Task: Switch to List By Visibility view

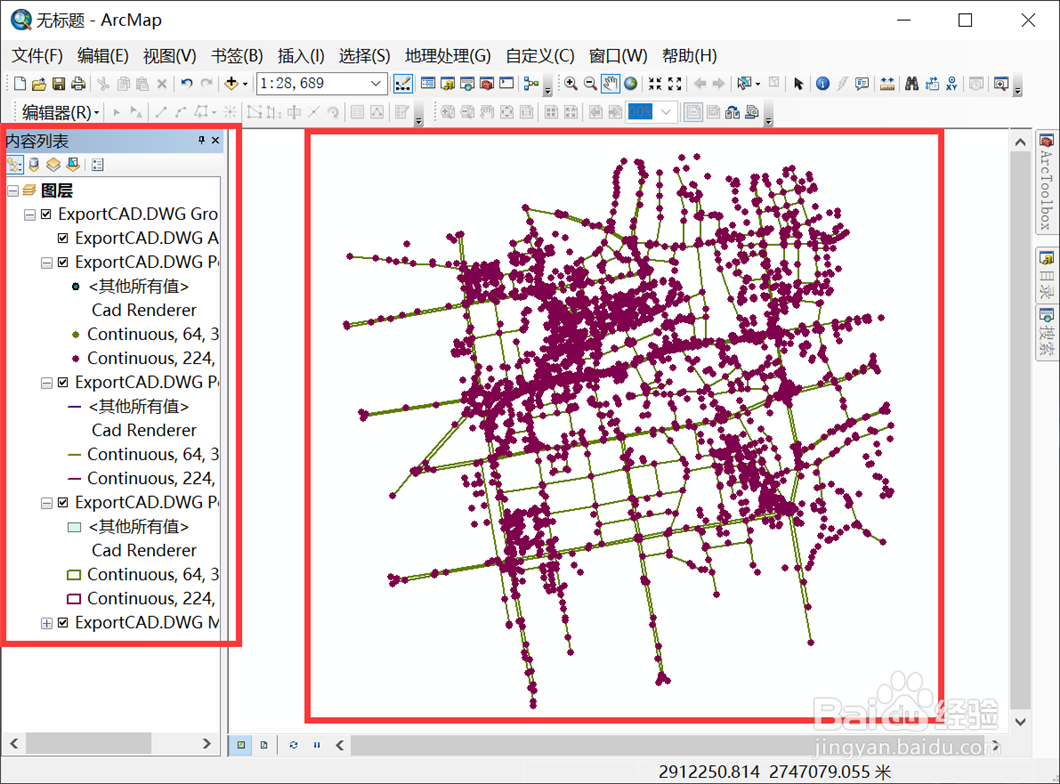Action: [x=53, y=164]
